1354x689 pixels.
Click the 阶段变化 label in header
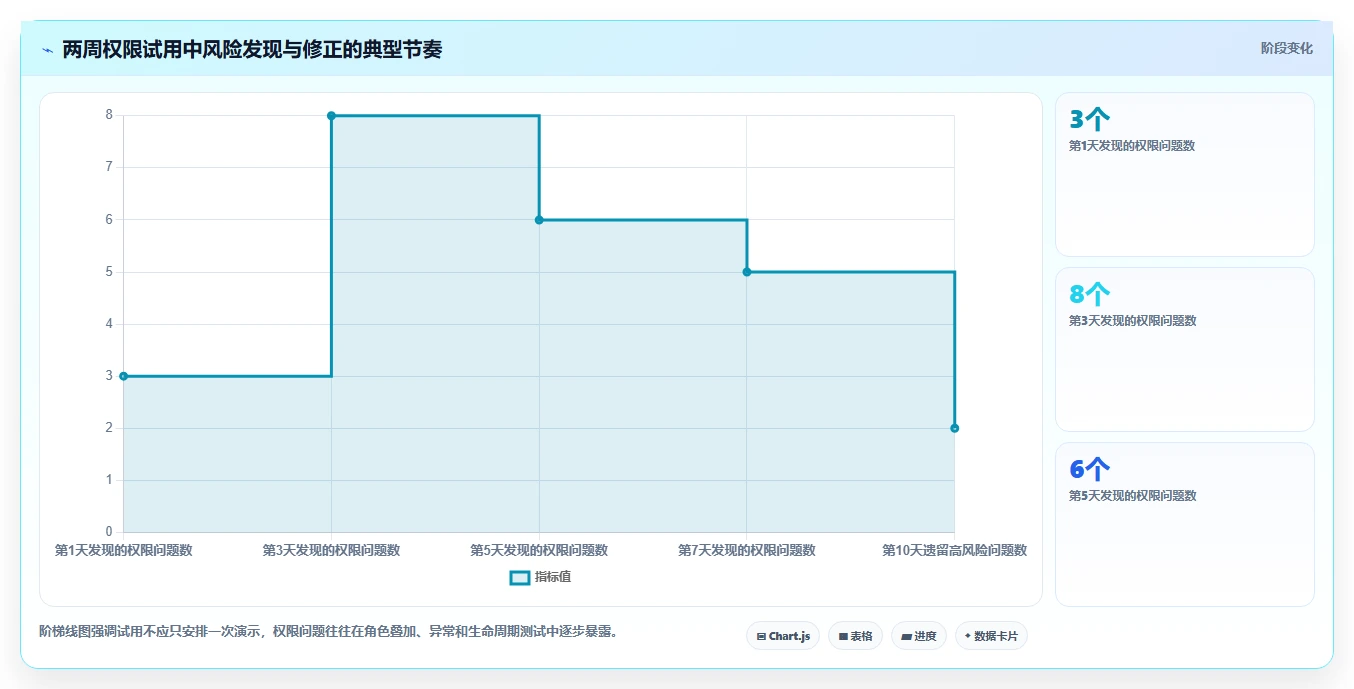(1286, 48)
